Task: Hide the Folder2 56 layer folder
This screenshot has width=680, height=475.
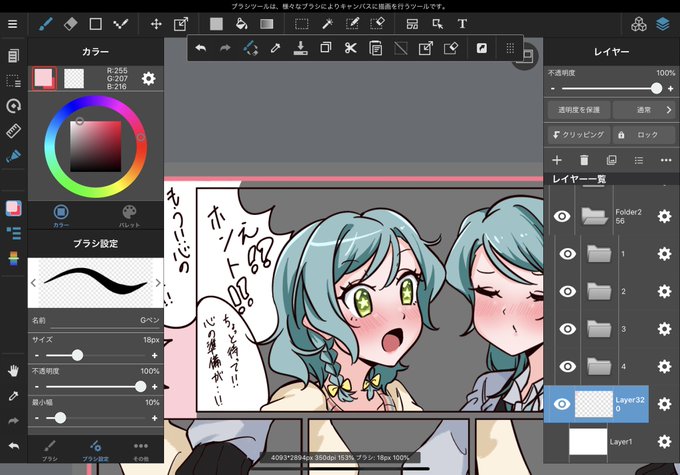Action: click(x=562, y=216)
